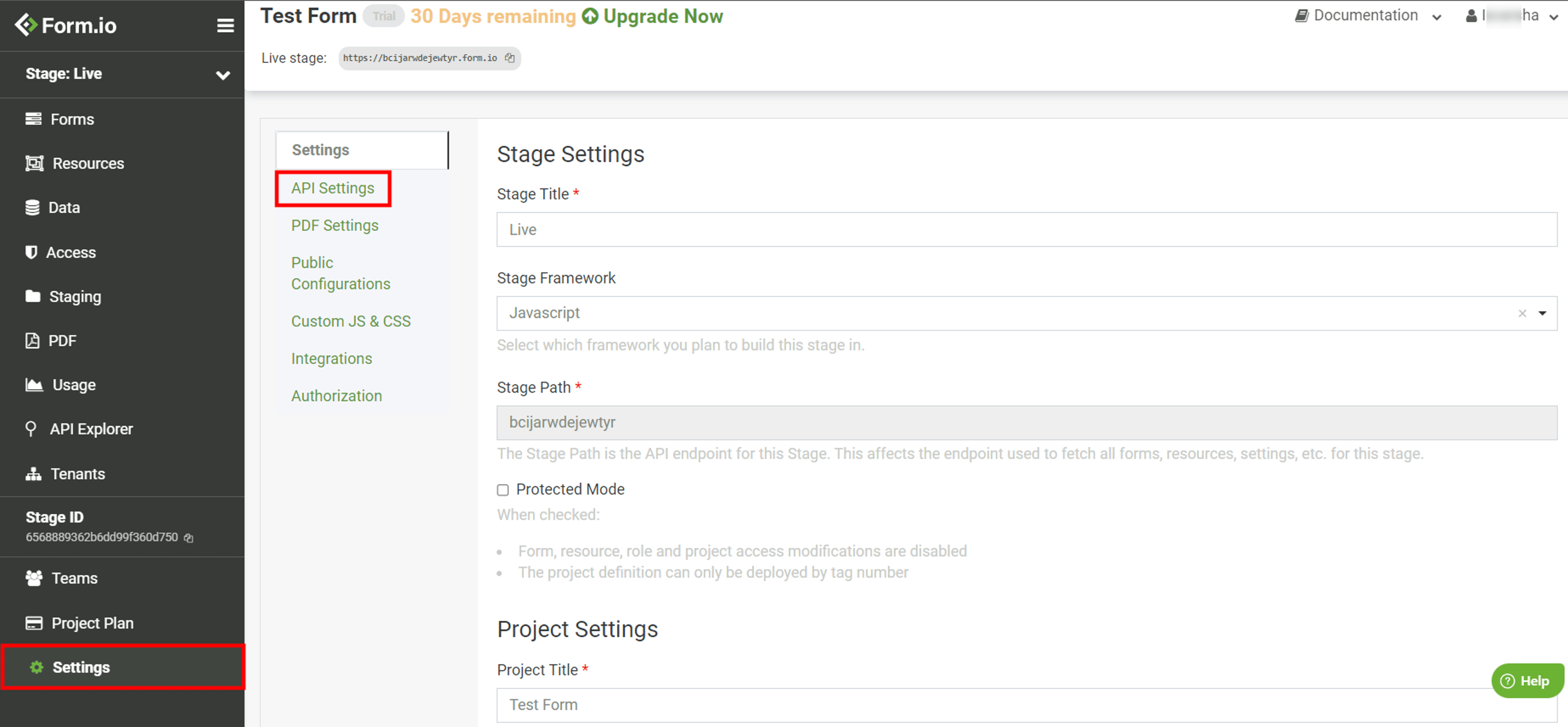Expand the Documentation menu chevron
Image resolution: width=1568 pixels, height=727 pixels.
(x=1437, y=17)
